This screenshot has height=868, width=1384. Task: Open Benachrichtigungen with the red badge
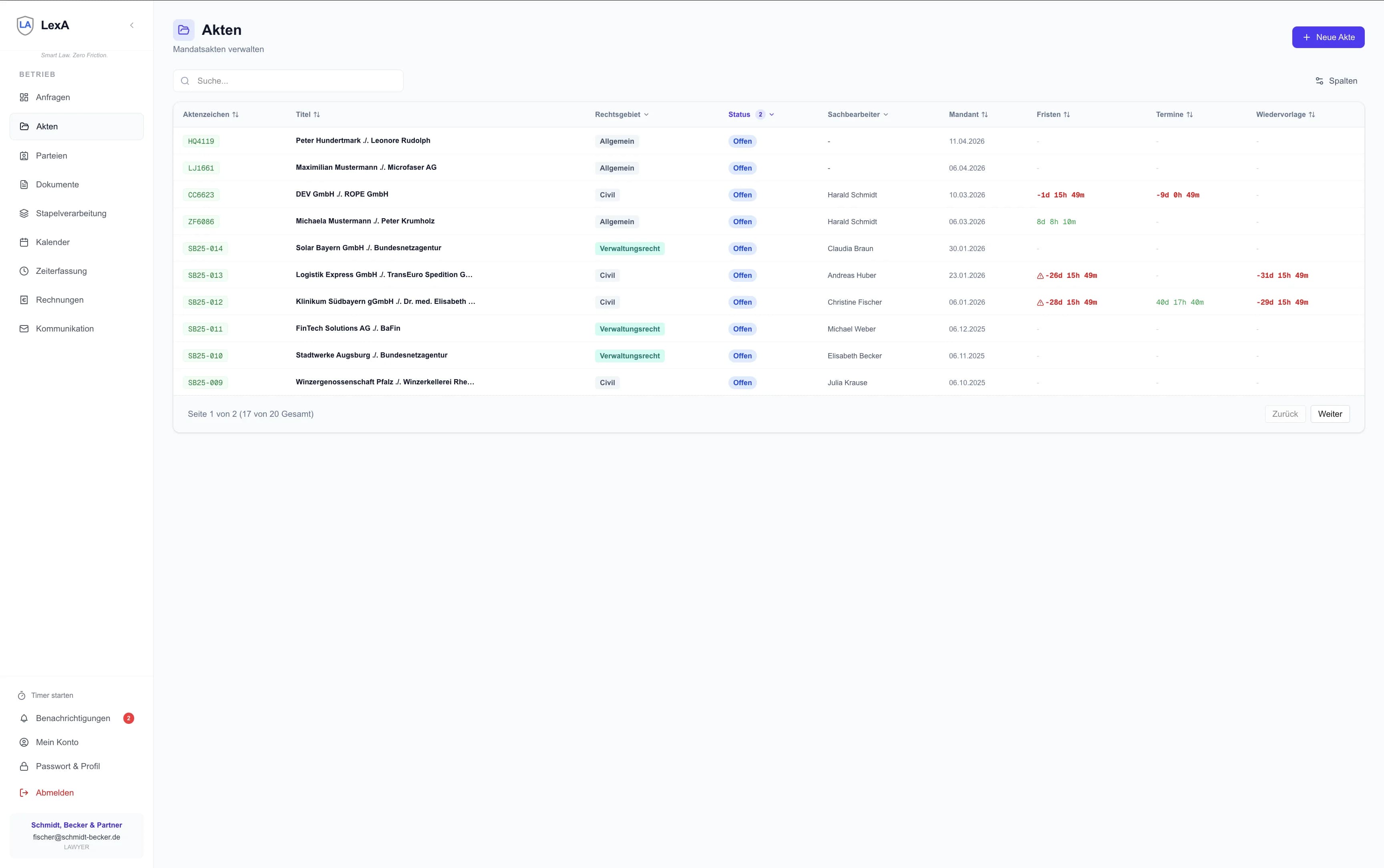pos(73,718)
